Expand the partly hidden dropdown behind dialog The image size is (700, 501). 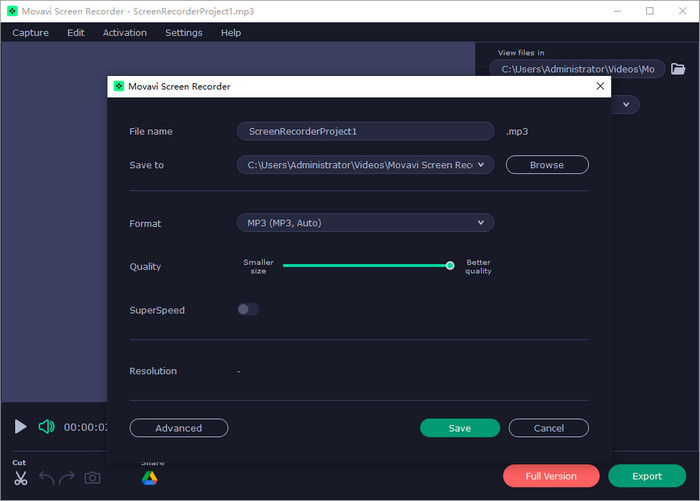point(626,104)
